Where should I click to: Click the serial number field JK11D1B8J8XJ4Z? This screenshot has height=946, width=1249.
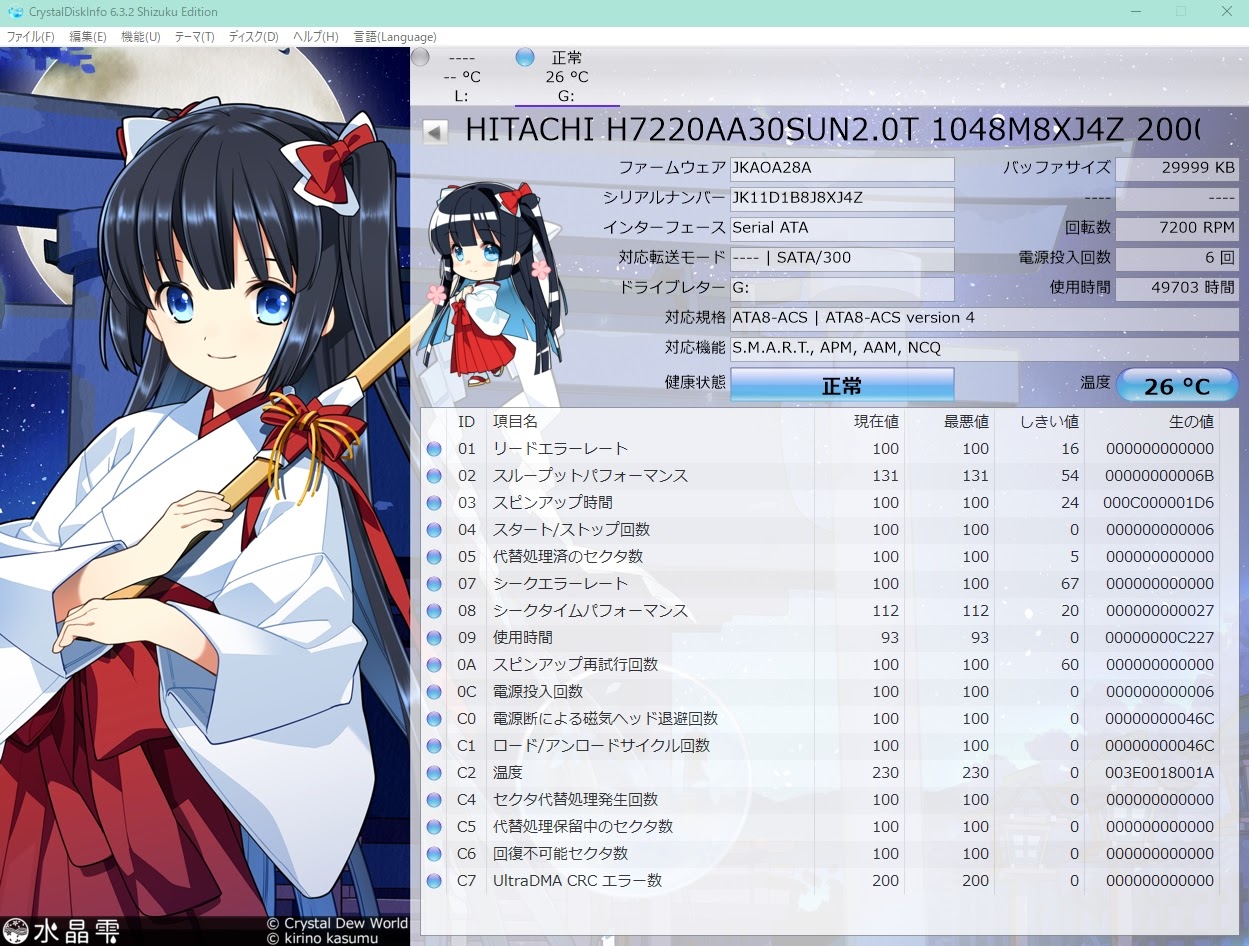pyautogui.click(x=842, y=198)
